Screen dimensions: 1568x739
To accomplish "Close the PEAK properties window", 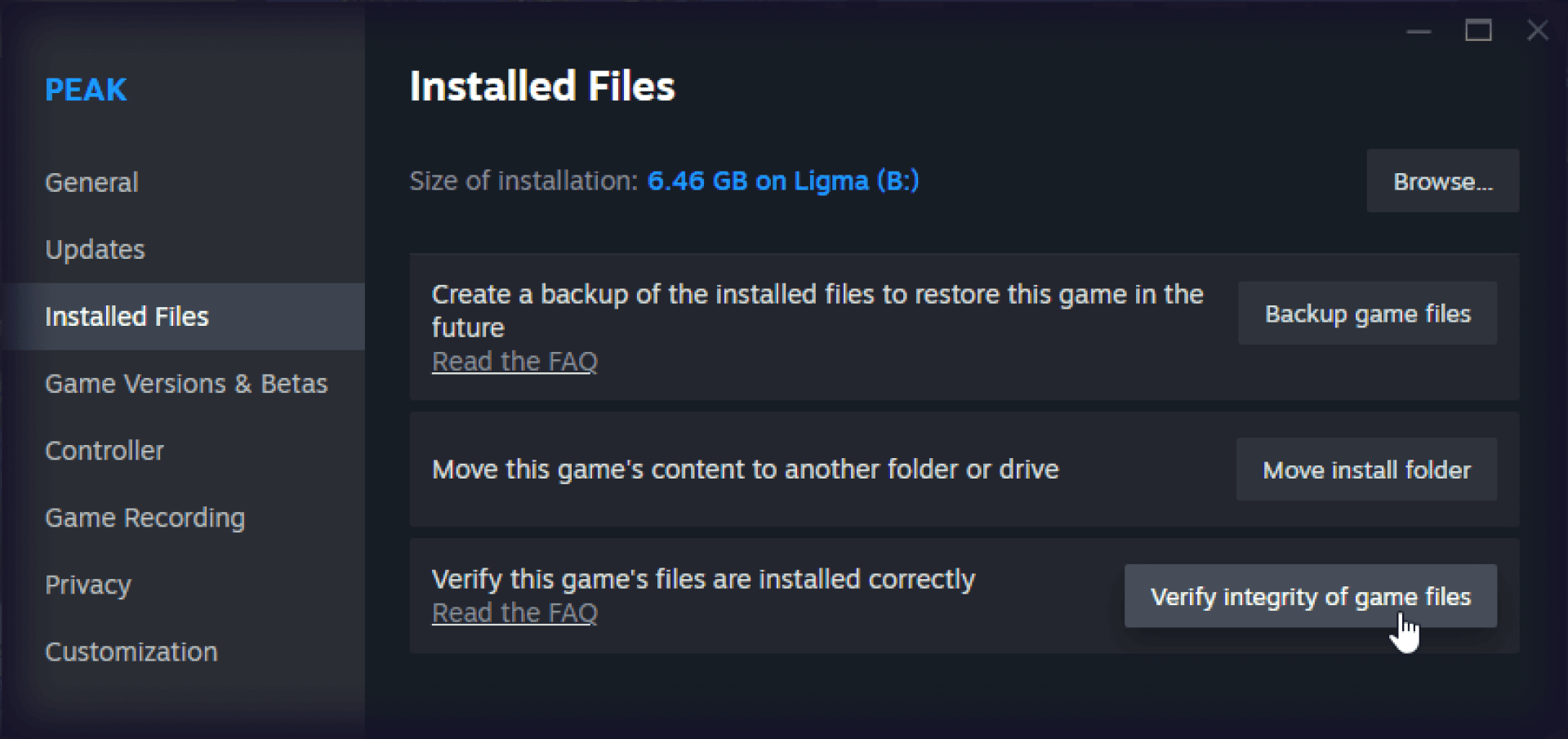I will [1538, 31].
